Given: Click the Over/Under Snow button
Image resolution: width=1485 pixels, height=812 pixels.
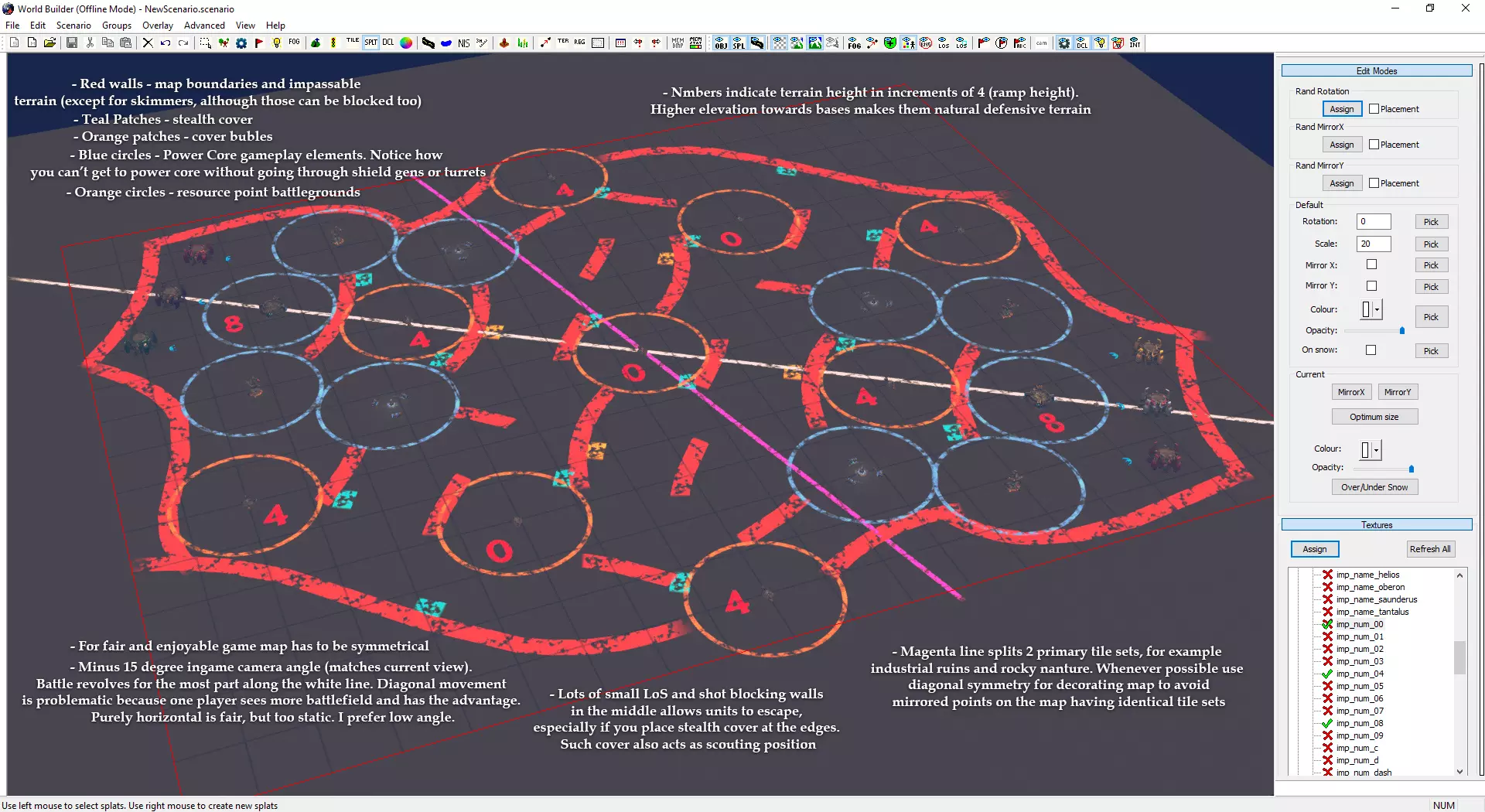Looking at the screenshot, I should pos(1374,487).
